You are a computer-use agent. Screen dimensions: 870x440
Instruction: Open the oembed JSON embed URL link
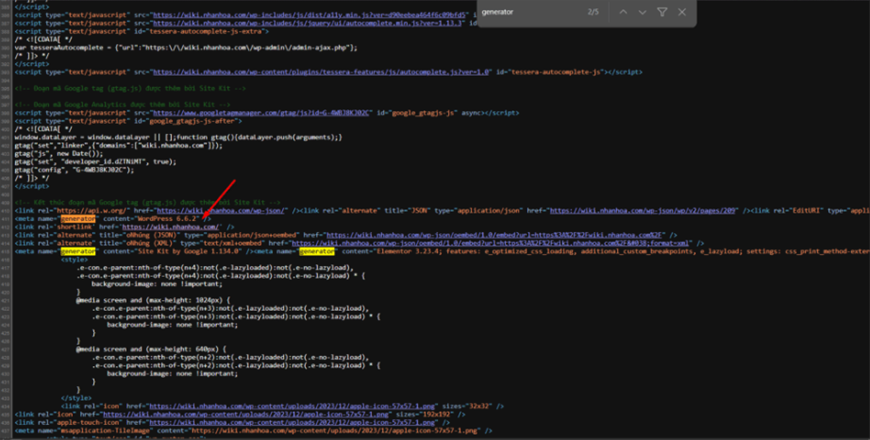(495, 235)
